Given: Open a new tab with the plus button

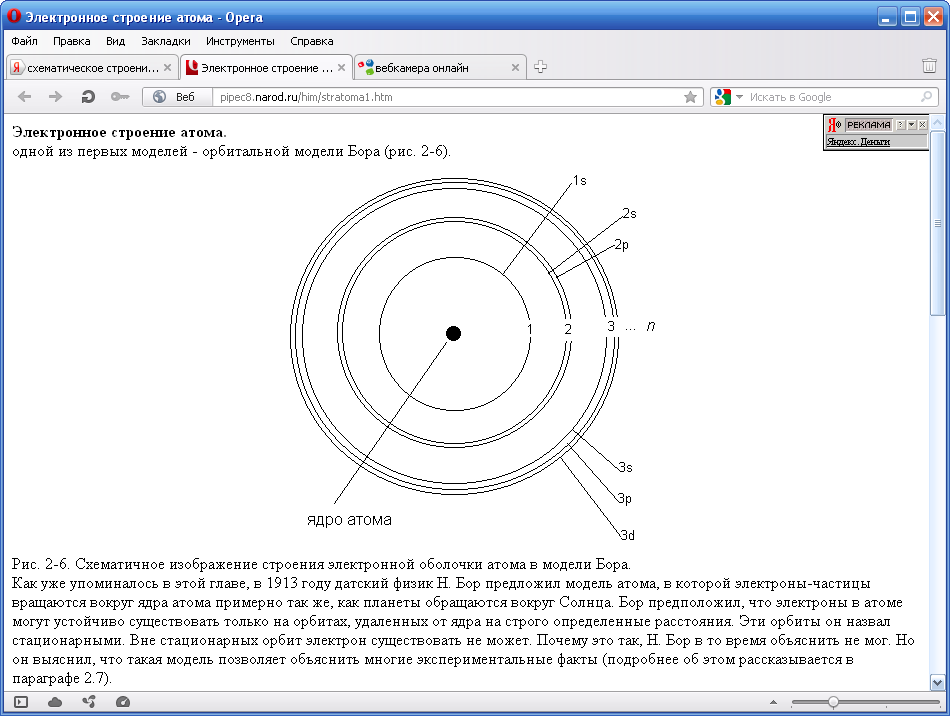Looking at the screenshot, I should click(540, 67).
